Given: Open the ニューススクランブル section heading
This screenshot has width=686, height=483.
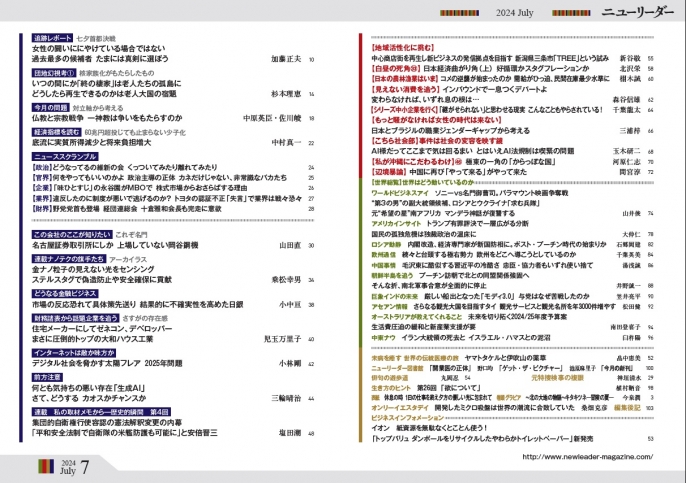Looking at the screenshot, I should tap(63, 156).
